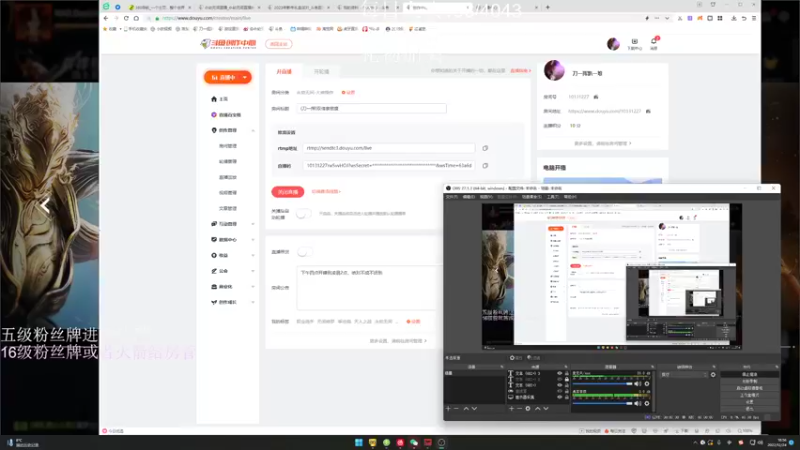
Task: Move selected source down in OBS sources
Action: pos(546,409)
